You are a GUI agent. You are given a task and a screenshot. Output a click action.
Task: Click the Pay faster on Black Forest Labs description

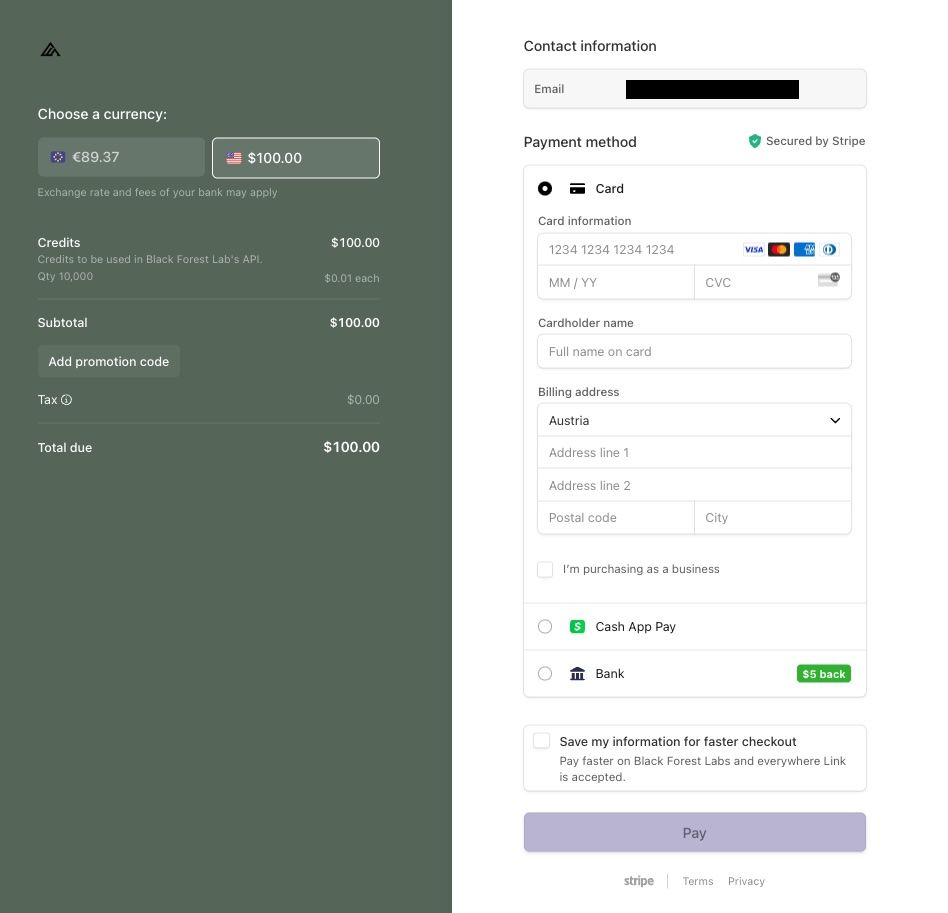coord(702,768)
